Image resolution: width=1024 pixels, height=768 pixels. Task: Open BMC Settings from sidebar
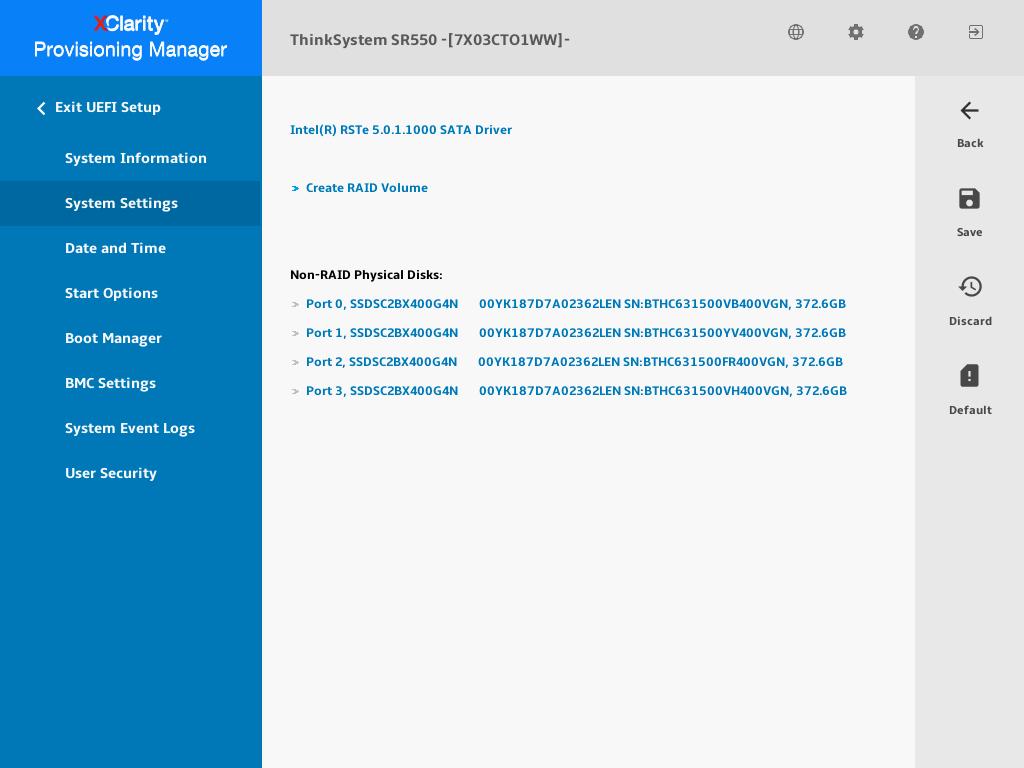coord(110,383)
